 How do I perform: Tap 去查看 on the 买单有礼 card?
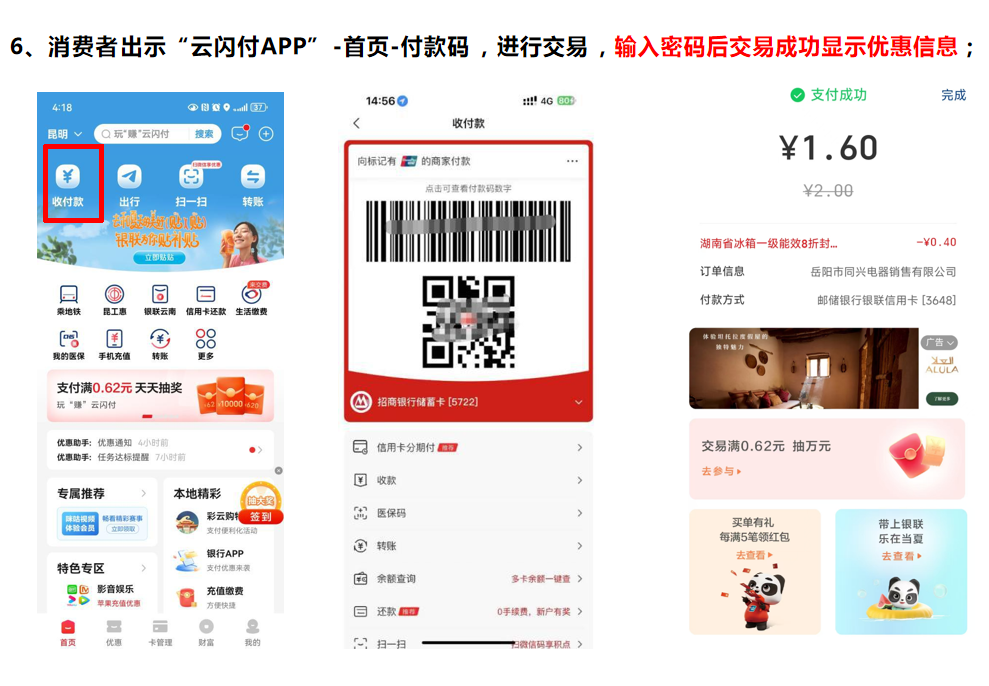point(754,555)
